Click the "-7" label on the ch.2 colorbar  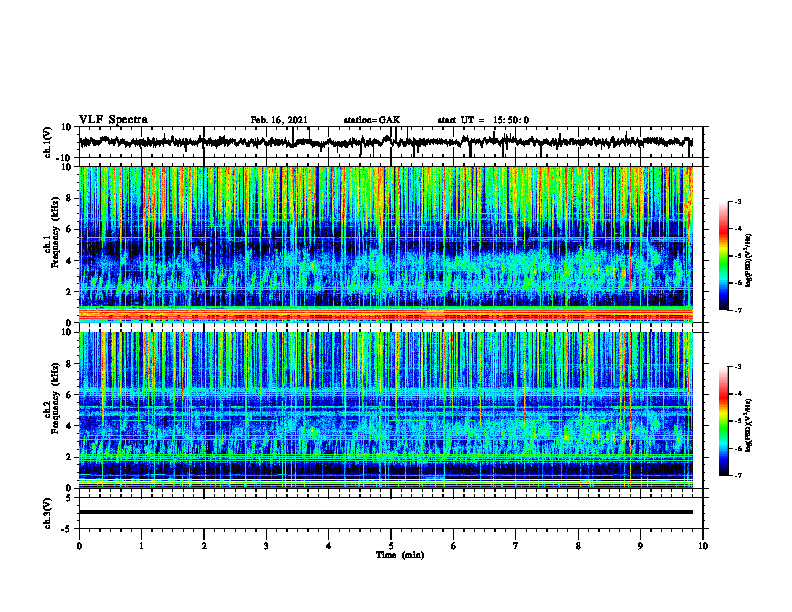737,475
